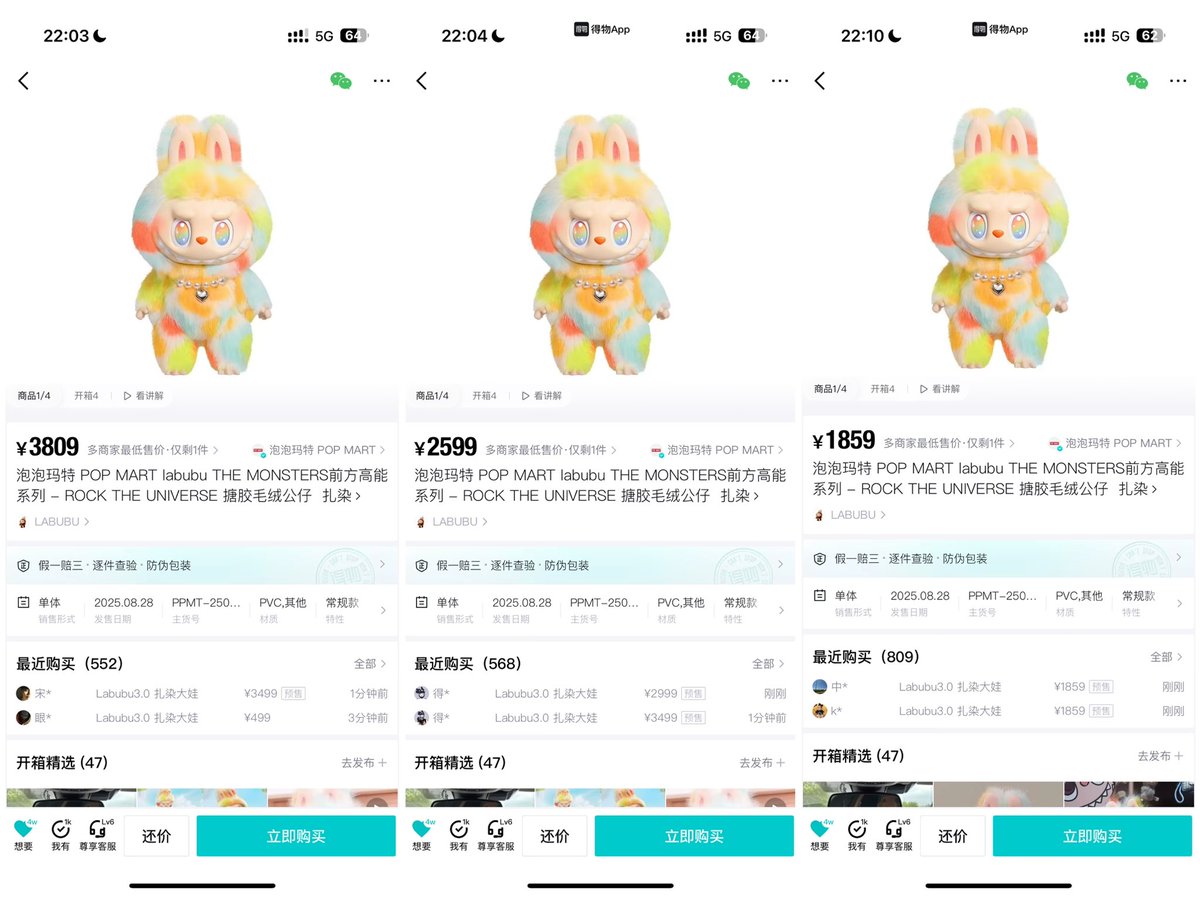Tap 还价 button on the ¥2599 listing
This screenshot has height=900, width=1200.
(x=554, y=836)
